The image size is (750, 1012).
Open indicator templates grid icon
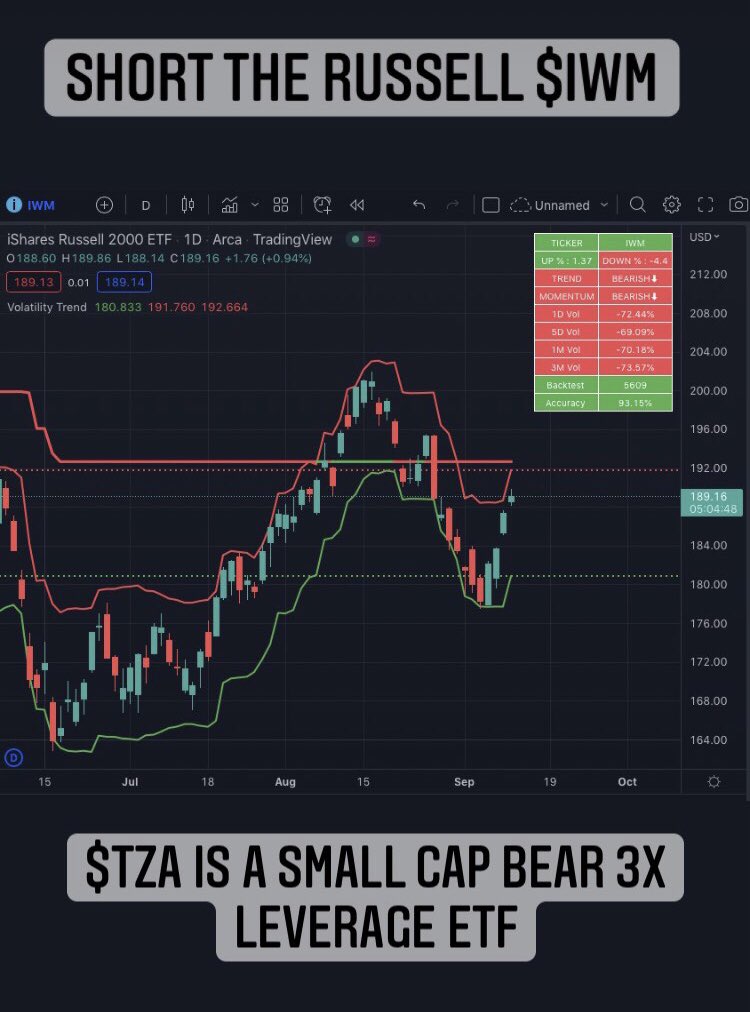[280, 205]
